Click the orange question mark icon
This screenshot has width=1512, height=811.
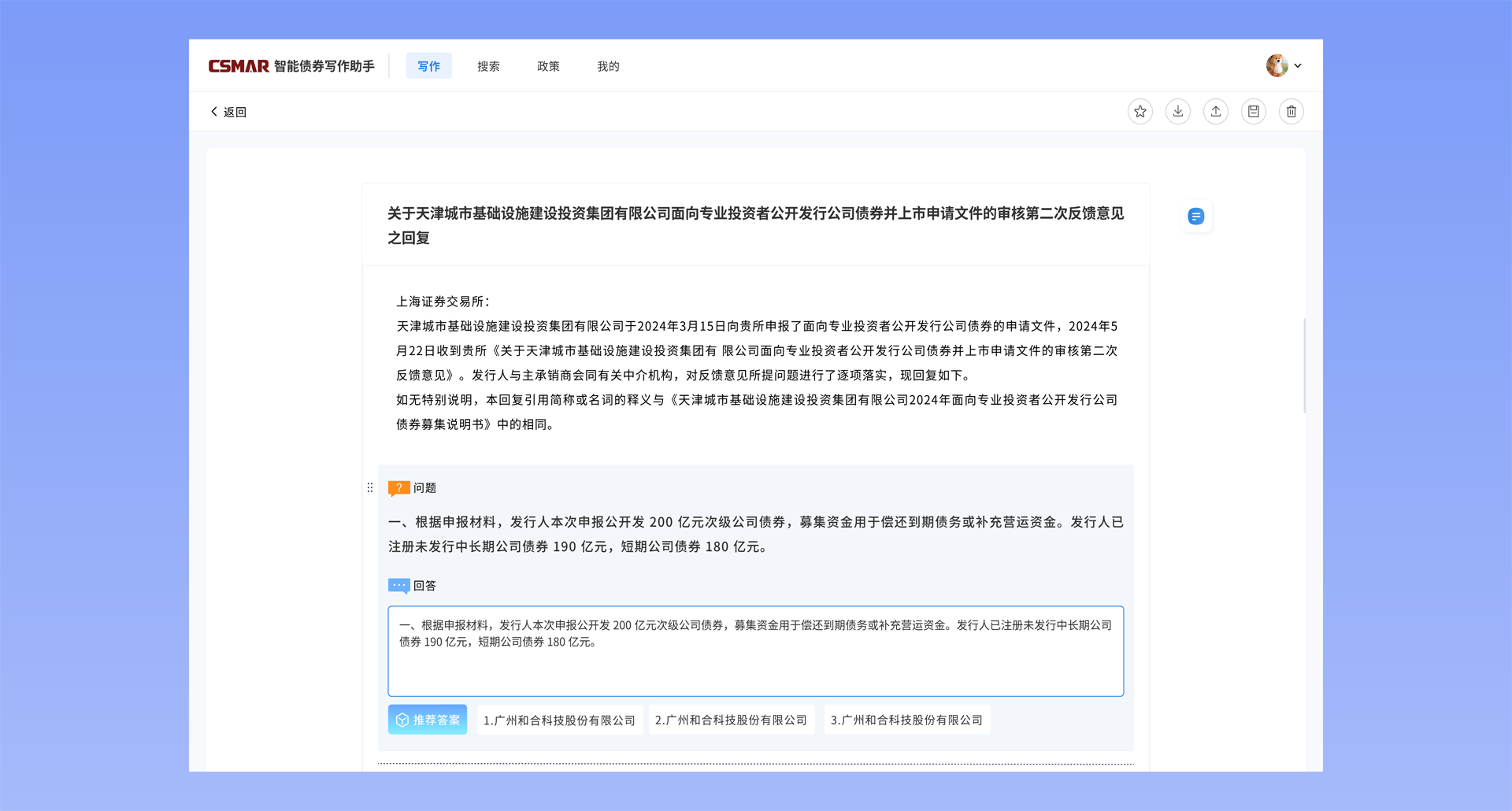click(398, 488)
